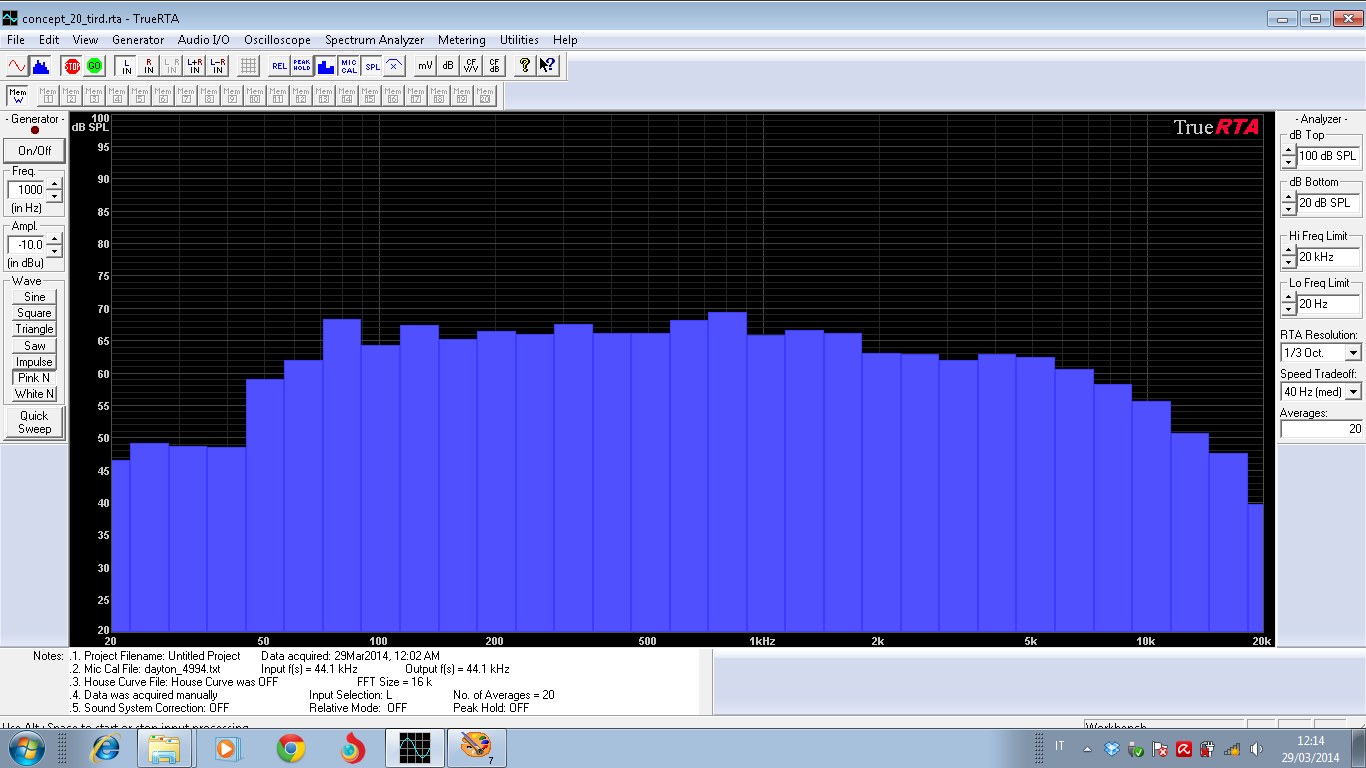This screenshot has width=1366, height=768.
Task: Select the Sine waveform option
Action: click(x=34, y=297)
